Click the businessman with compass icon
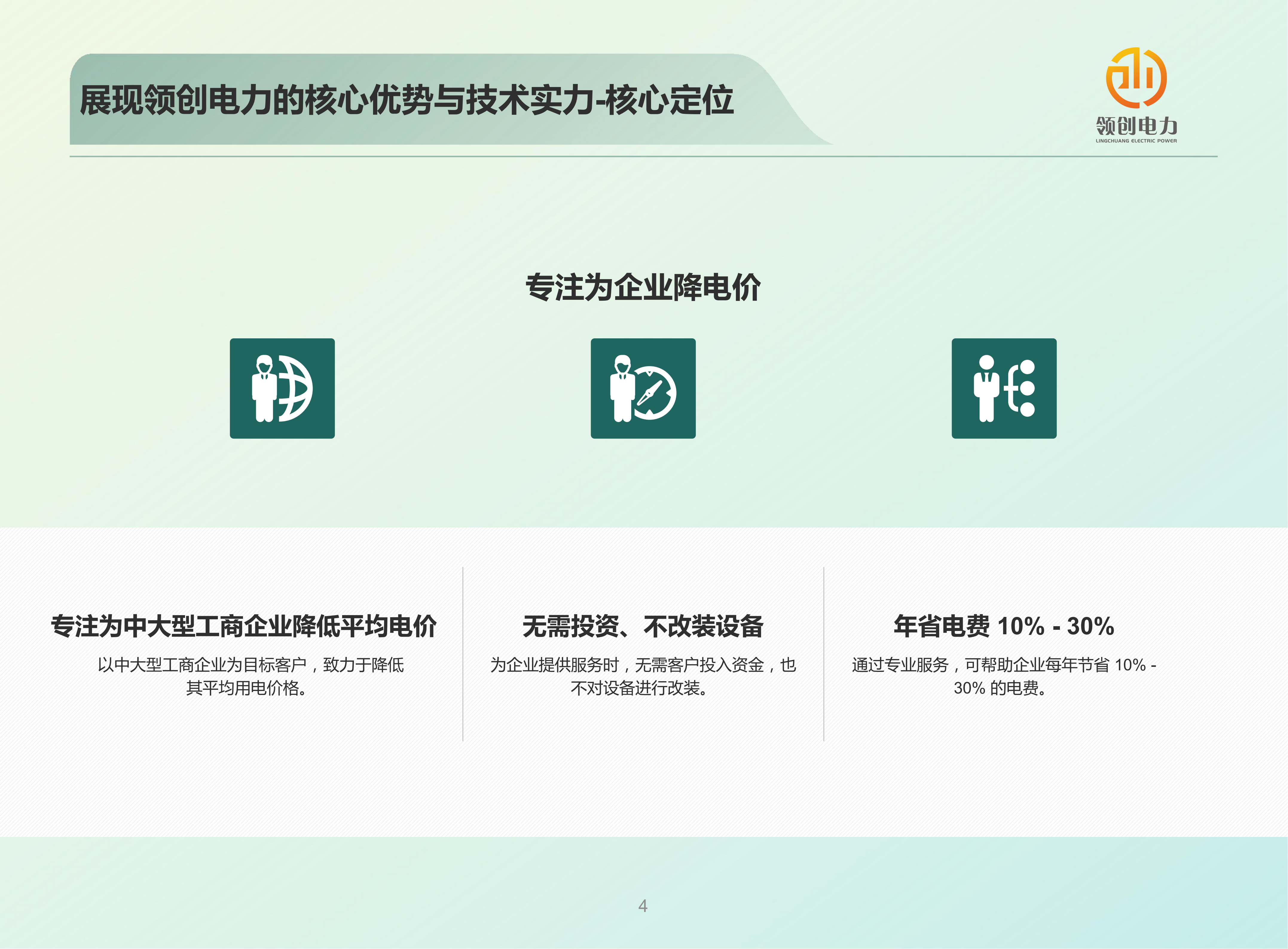Viewport: 1288px width, 949px height. 643,388
